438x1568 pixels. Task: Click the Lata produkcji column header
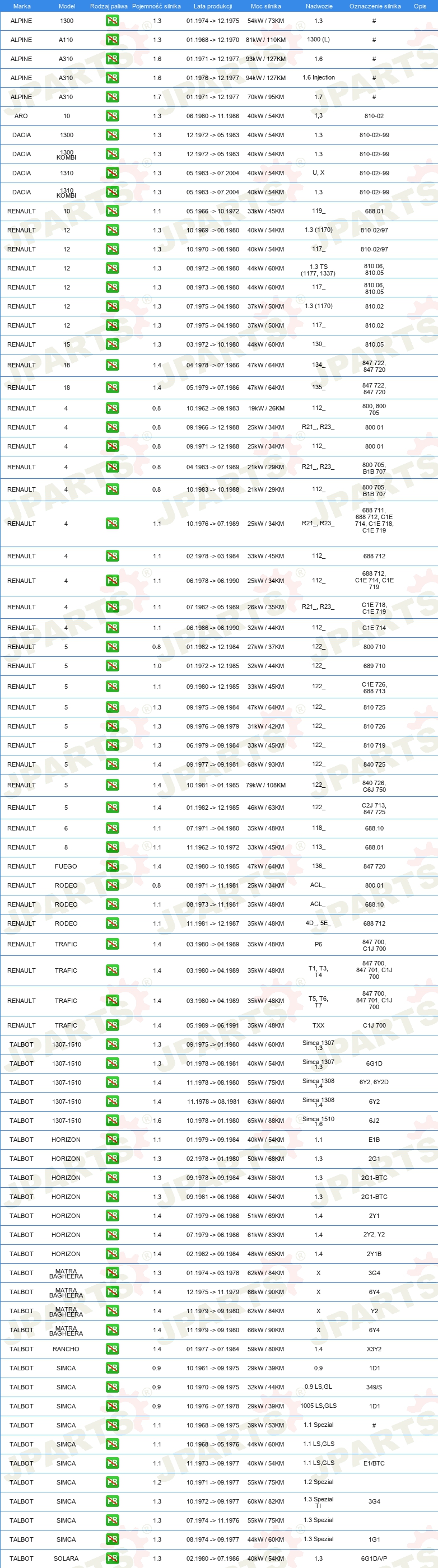point(213,6)
